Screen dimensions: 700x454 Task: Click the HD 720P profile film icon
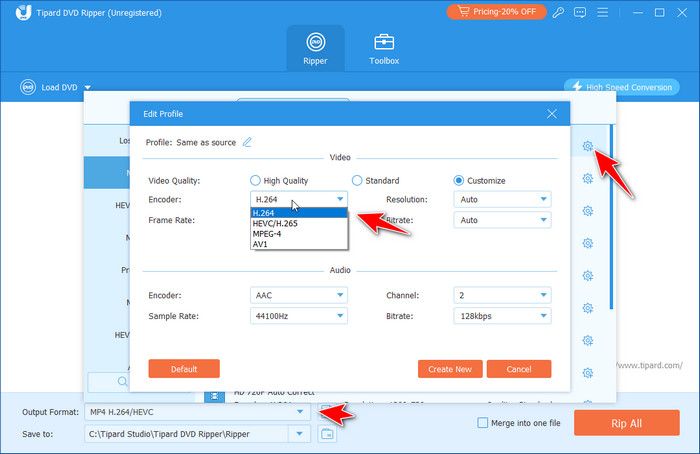[x=214, y=396]
